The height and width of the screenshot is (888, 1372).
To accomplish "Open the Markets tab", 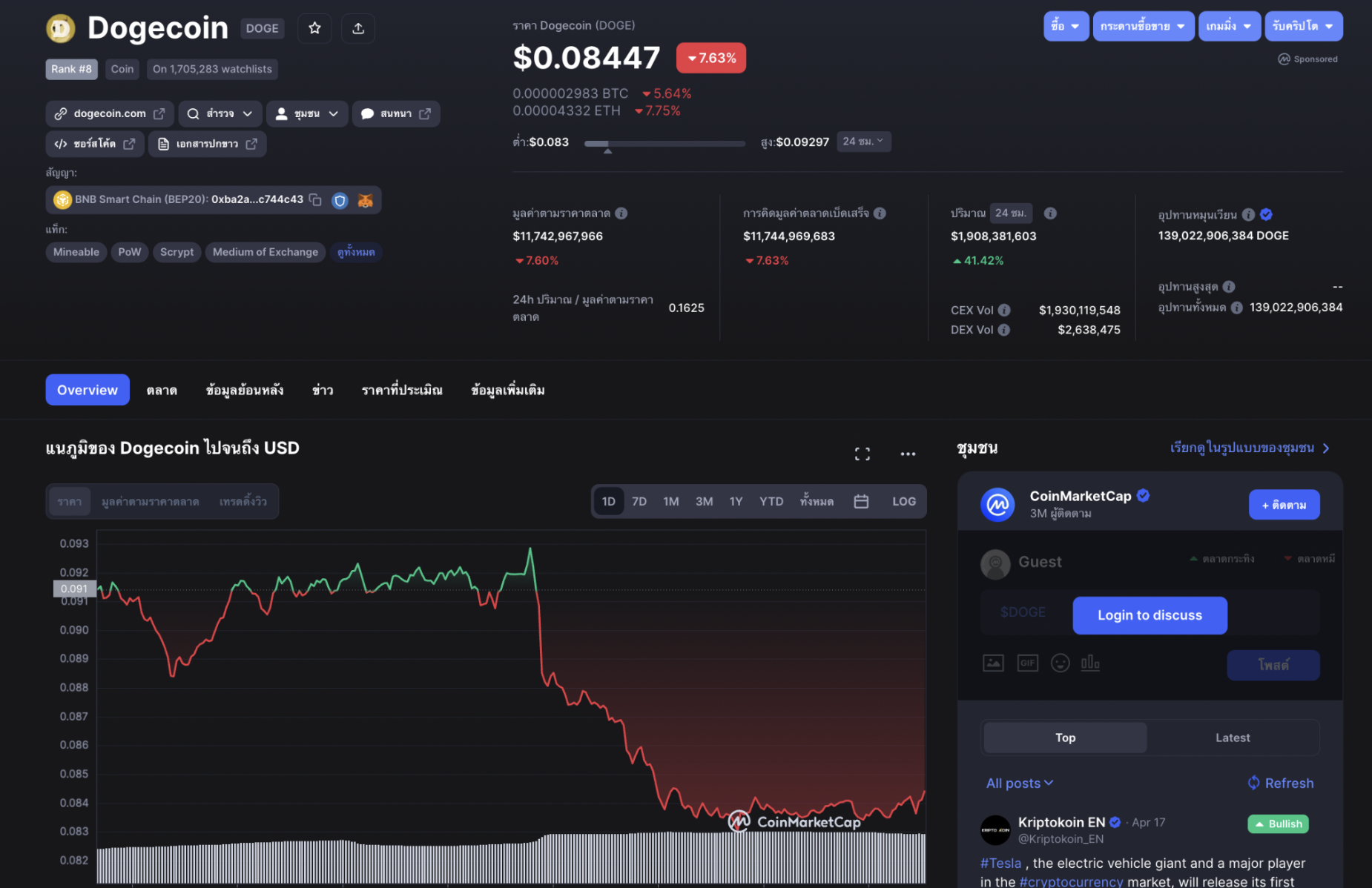I will 162,390.
